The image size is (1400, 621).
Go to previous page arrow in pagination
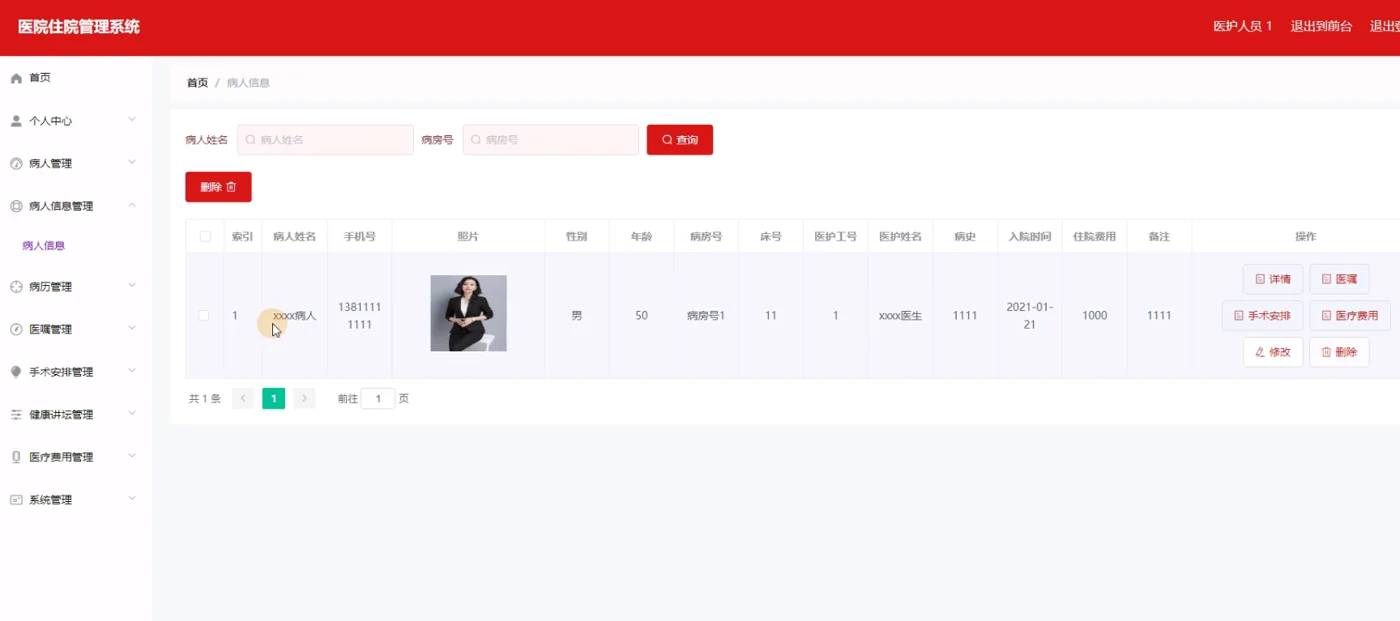243,399
